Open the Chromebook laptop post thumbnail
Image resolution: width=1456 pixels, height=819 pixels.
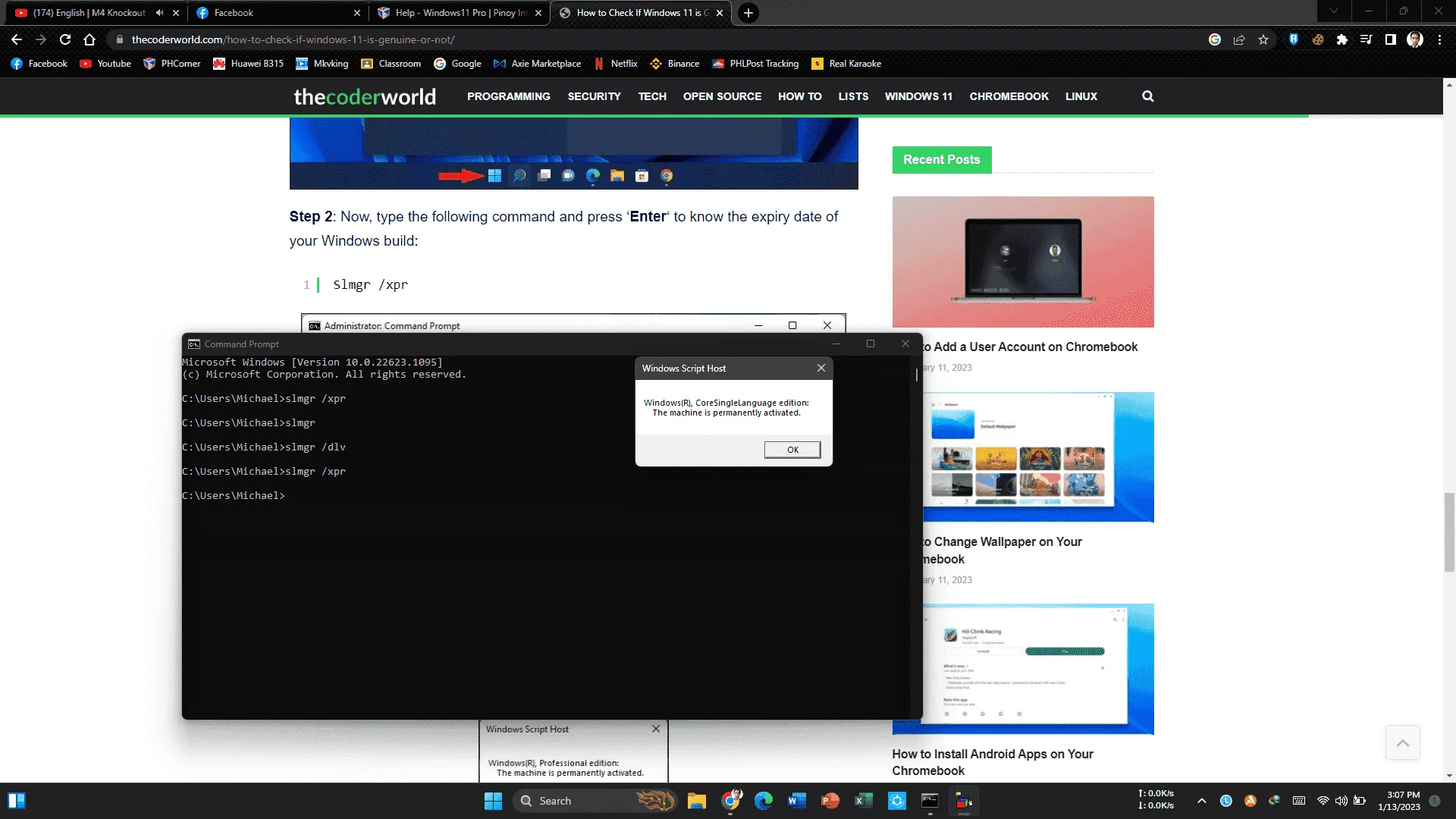click(x=1023, y=262)
